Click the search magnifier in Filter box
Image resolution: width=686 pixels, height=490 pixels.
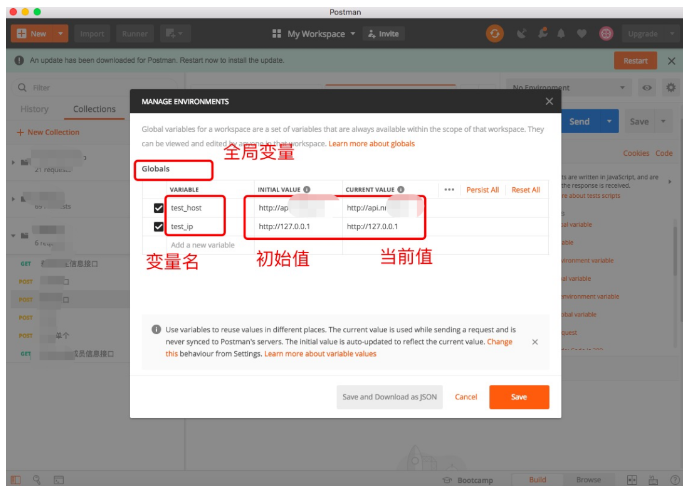22,88
